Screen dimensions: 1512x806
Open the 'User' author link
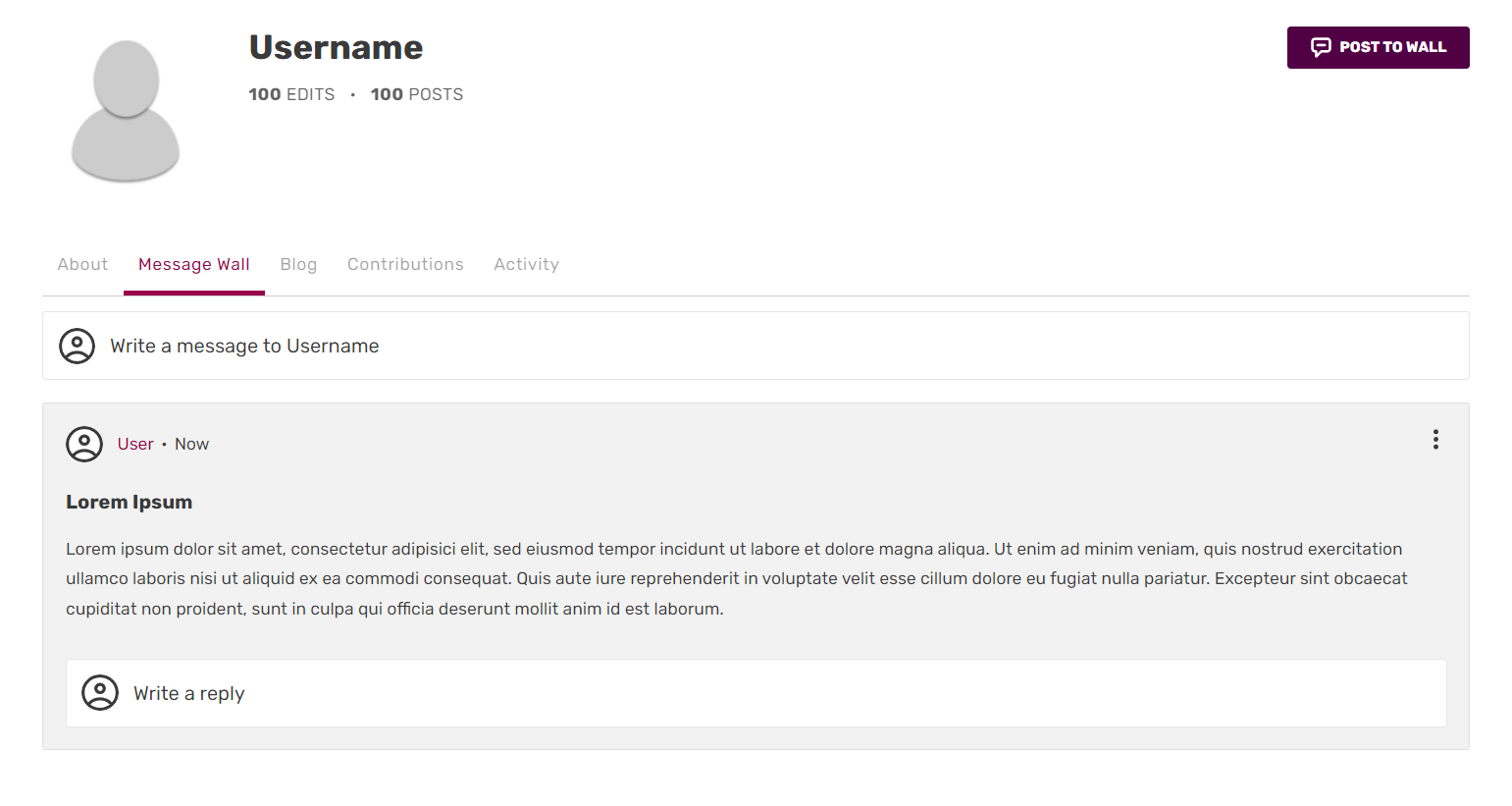[x=135, y=445]
